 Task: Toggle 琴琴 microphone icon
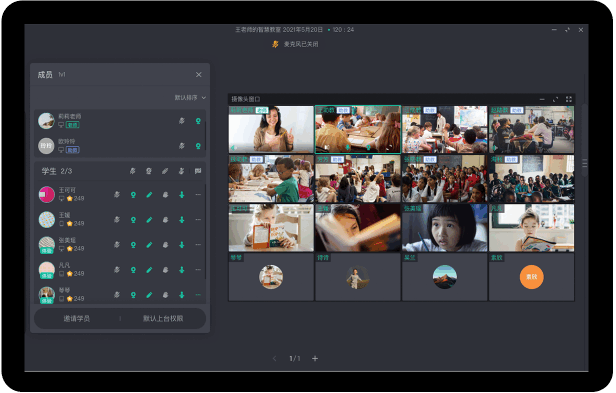click(x=117, y=295)
